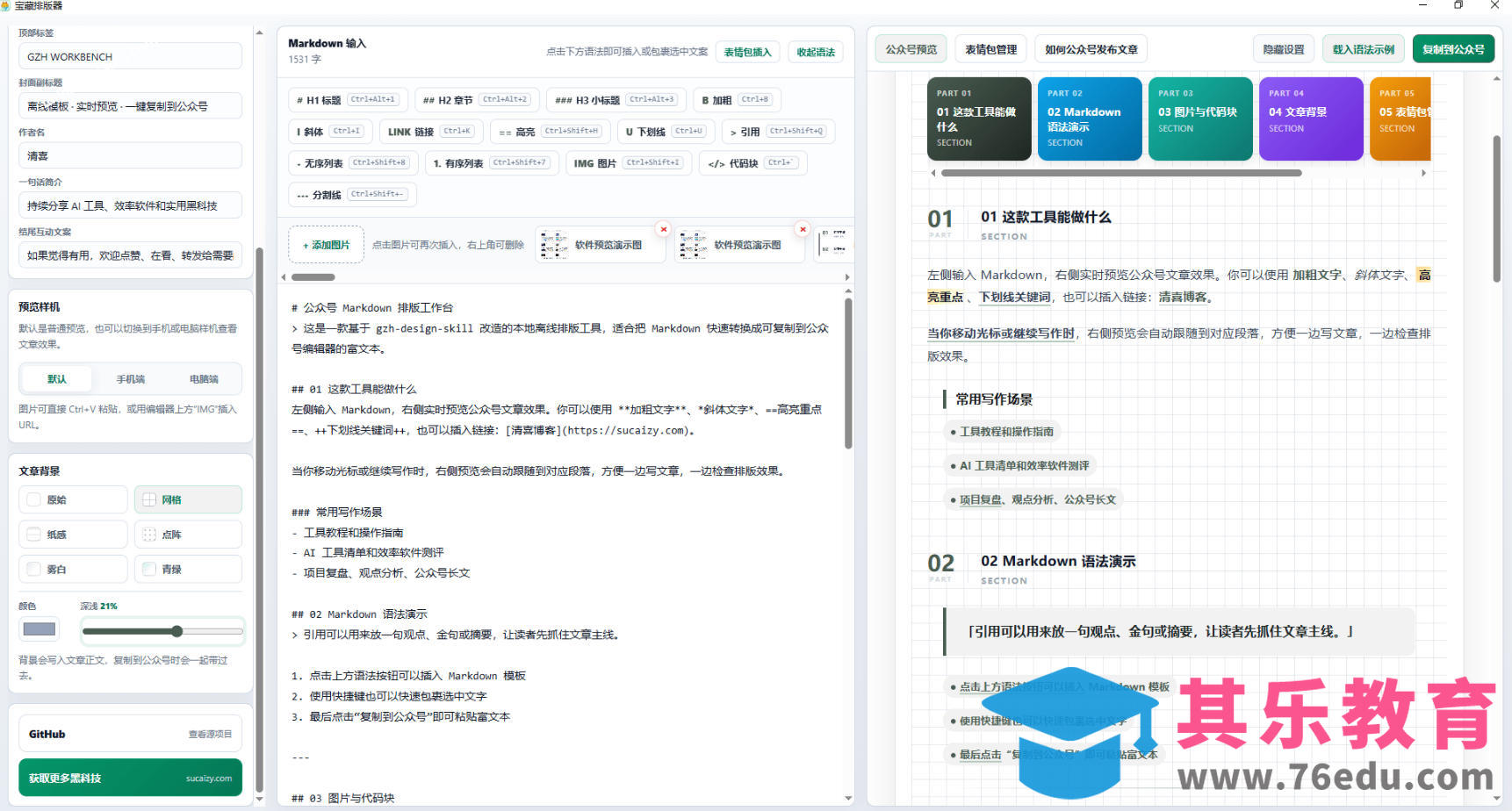Switch preview mockup to 电脑端
Viewport: 1512px width, 811px height.
(204, 379)
